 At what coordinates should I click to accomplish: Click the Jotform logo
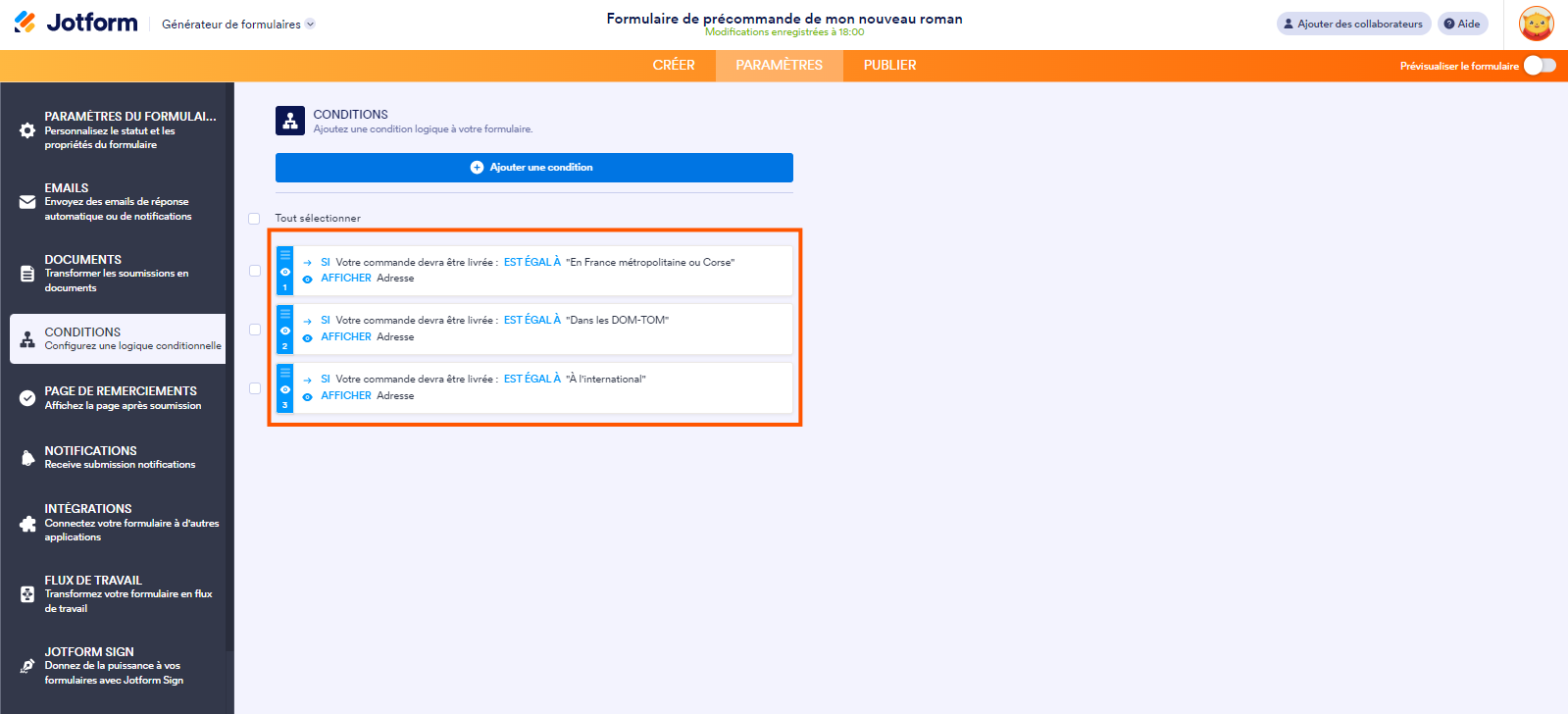tap(76, 23)
